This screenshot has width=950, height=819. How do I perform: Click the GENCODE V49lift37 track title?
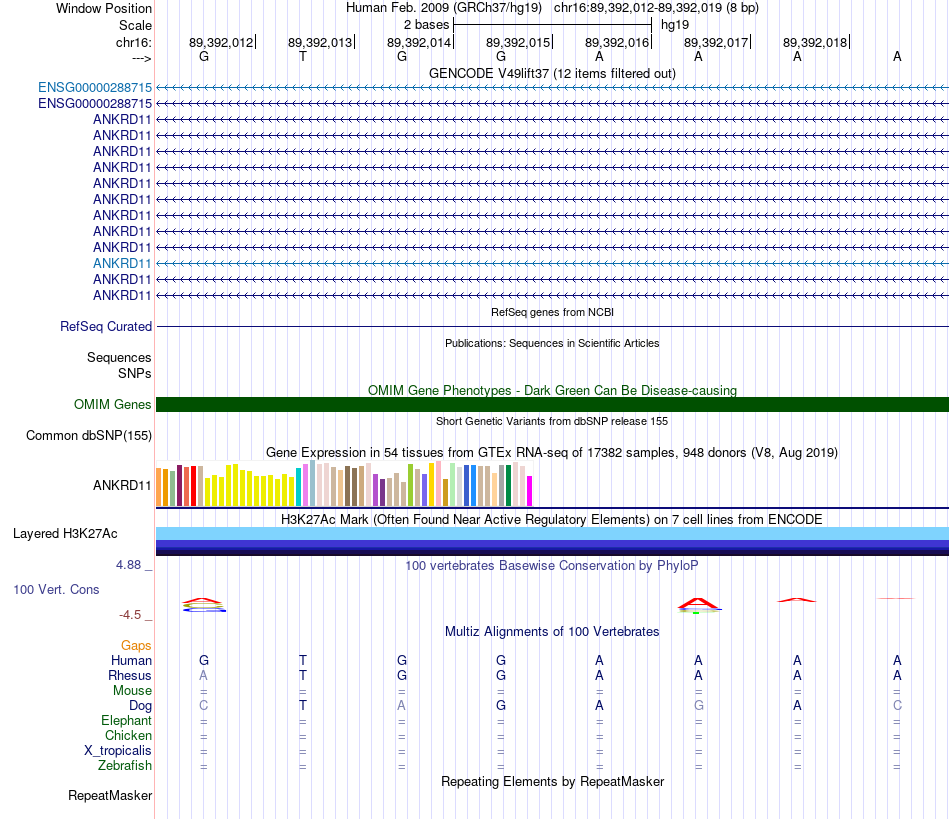tap(552, 74)
